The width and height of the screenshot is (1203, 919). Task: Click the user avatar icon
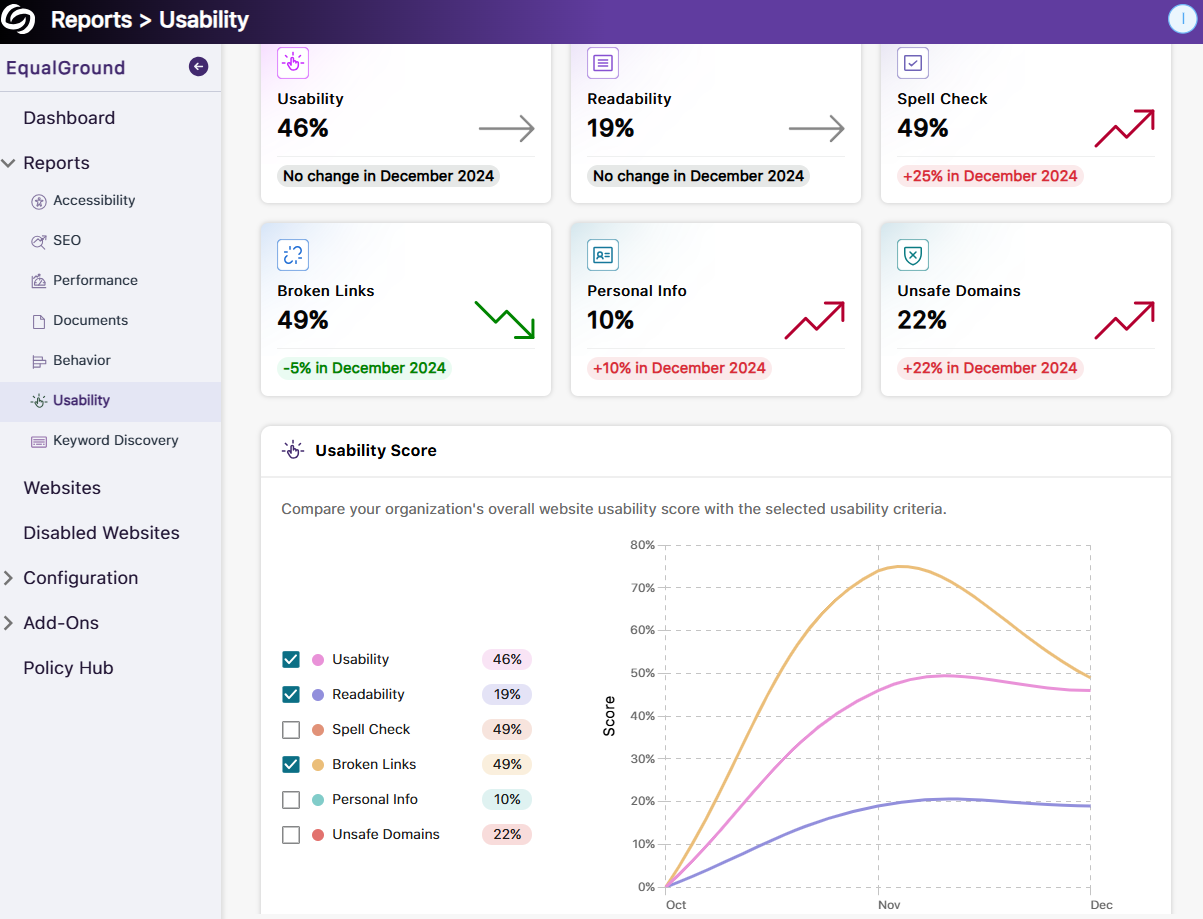[x=1181, y=20]
